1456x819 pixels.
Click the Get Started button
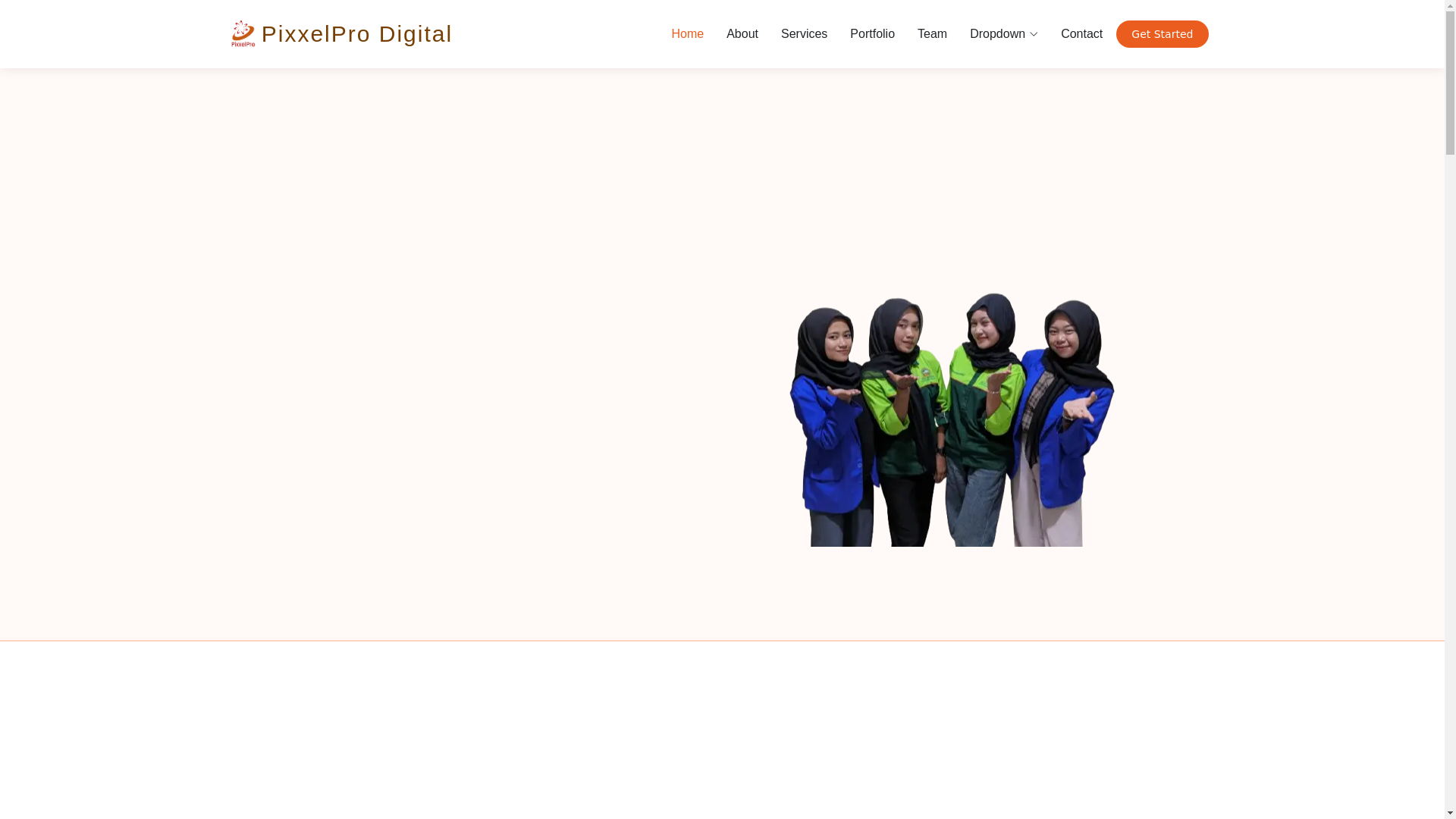(x=1162, y=34)
